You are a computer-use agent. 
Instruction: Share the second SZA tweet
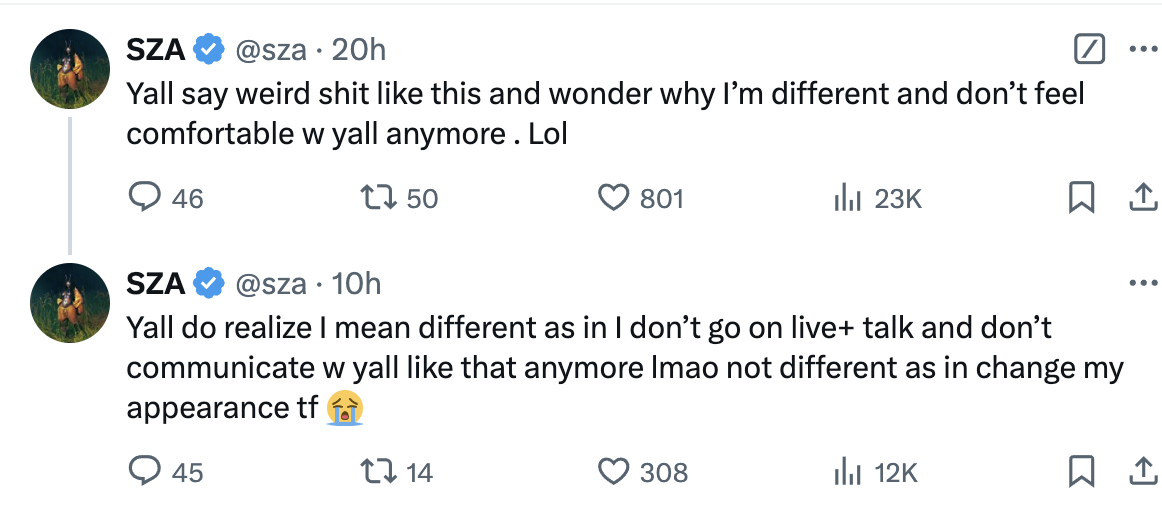[x=1142, y=471]
